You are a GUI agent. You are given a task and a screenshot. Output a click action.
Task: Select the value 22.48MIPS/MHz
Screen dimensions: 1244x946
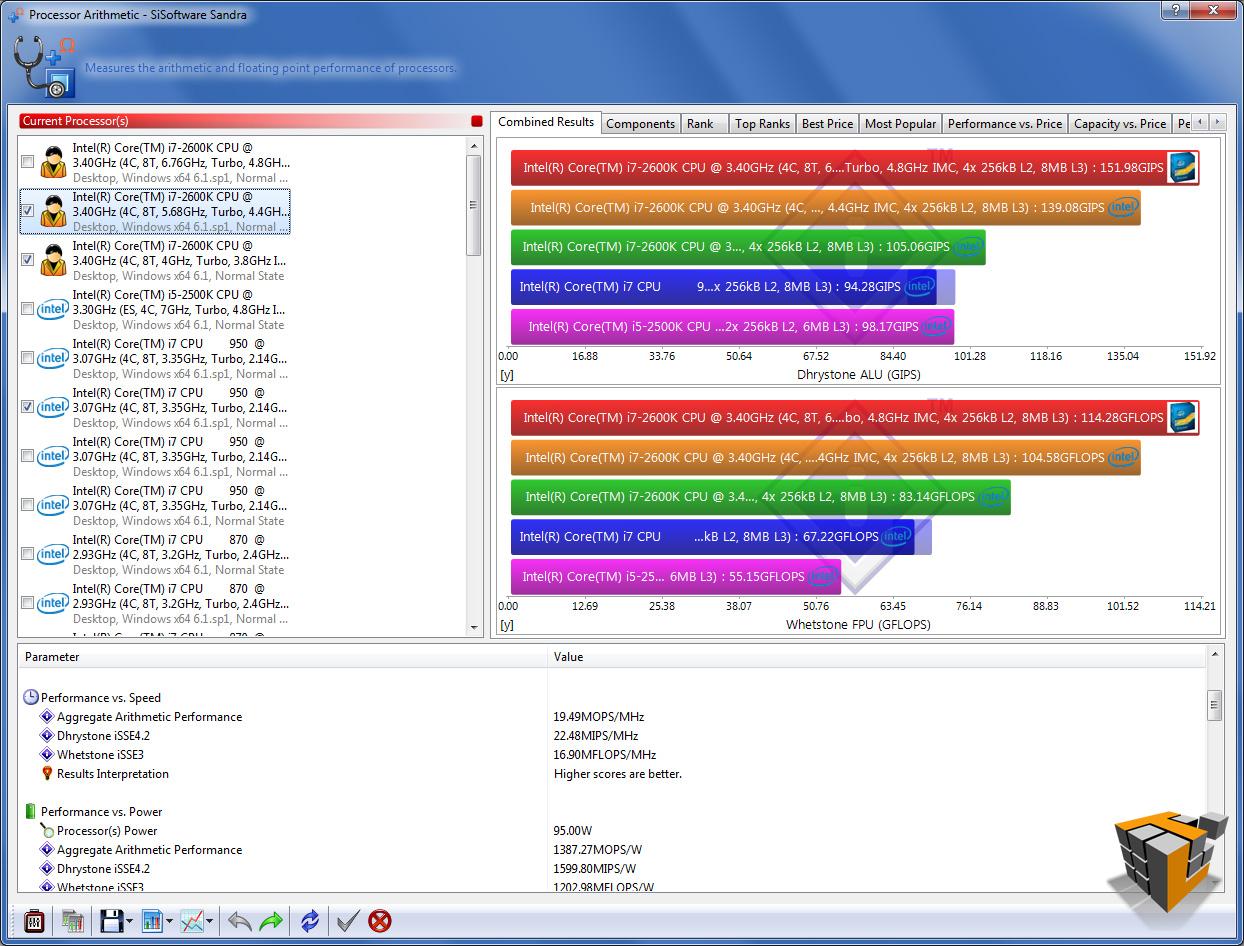(595, 736)
